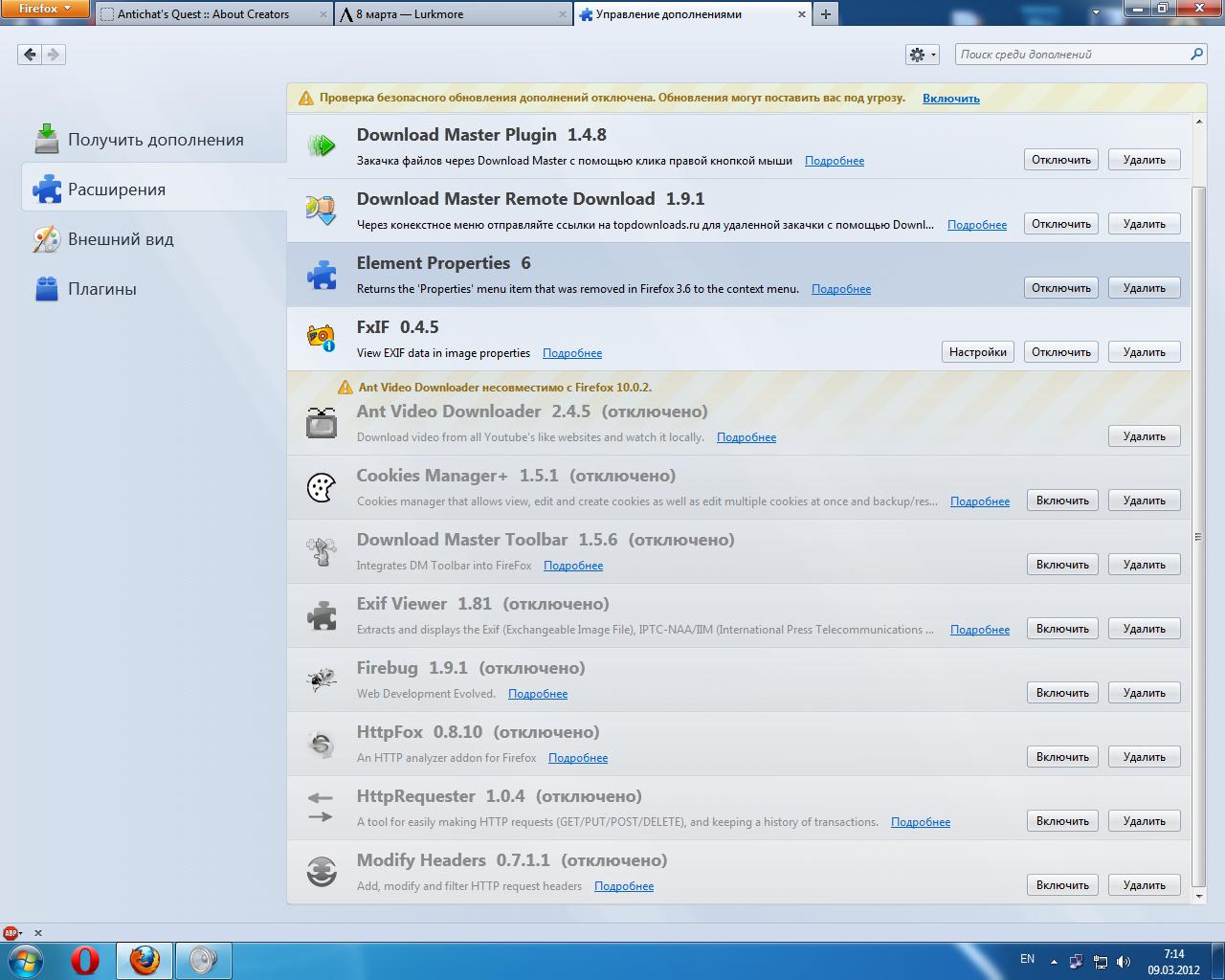Enable HttpRequester extension
Viewport: 1225px width, 980px height.
point(1062,821)
